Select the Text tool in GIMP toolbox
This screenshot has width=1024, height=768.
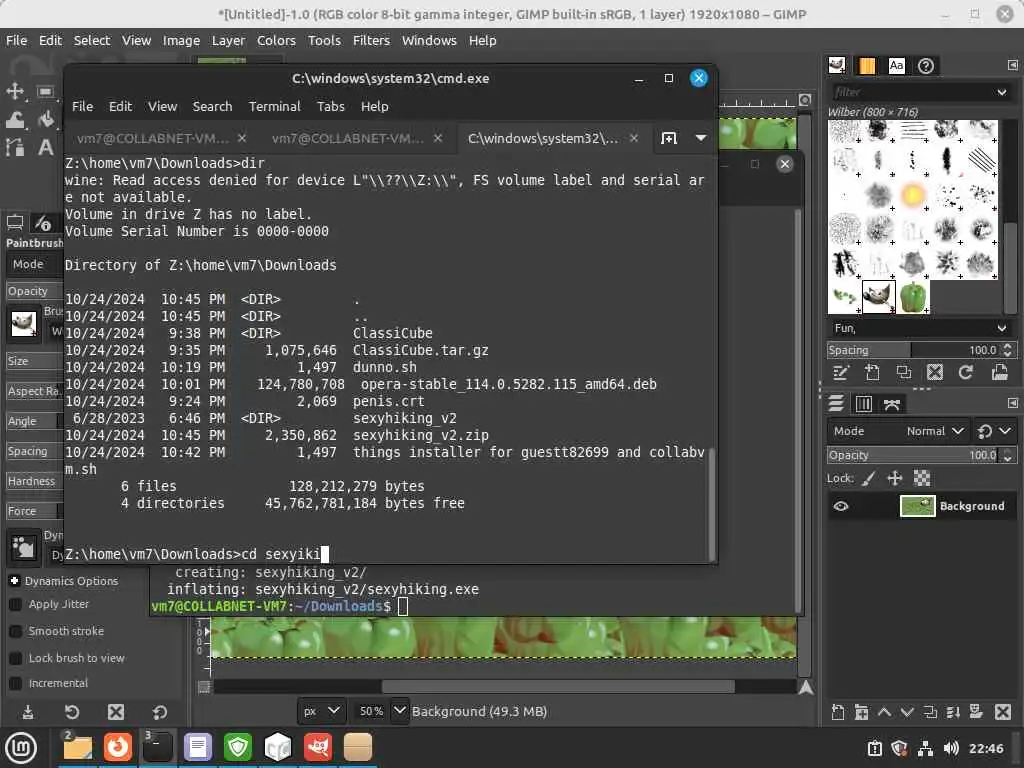[45, 147]
